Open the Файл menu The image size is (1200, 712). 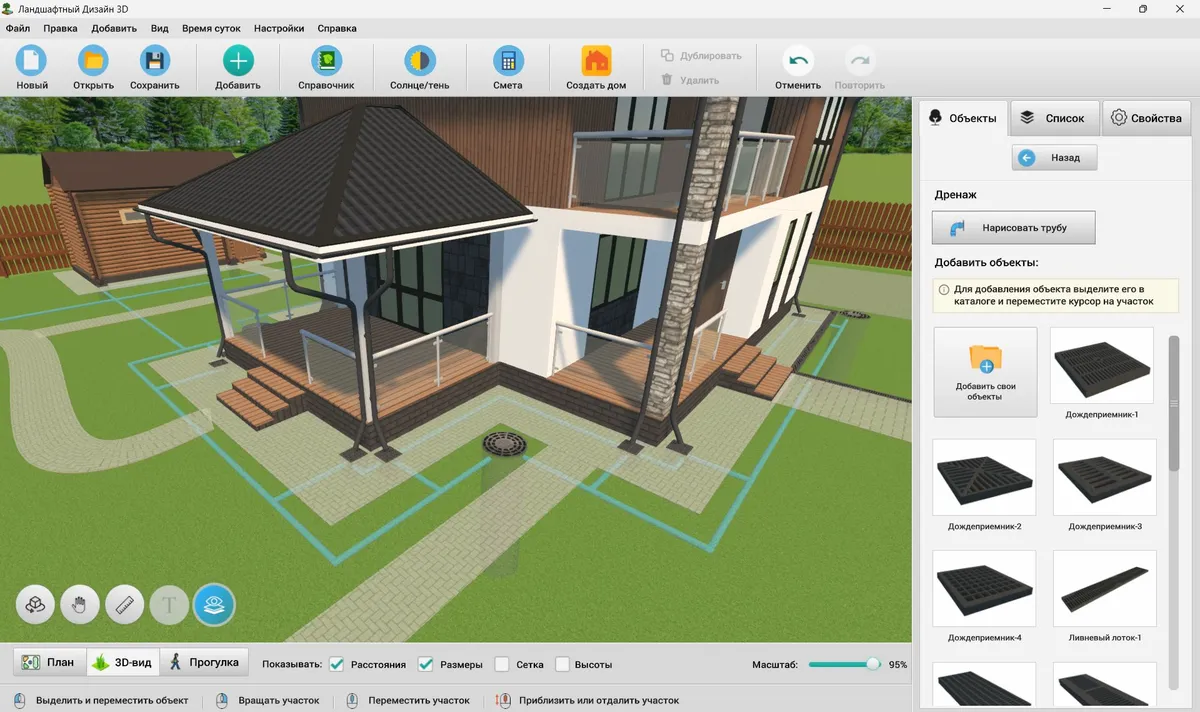(18, 29)
